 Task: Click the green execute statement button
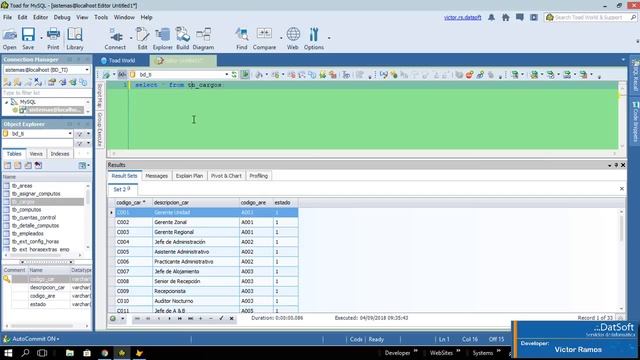tap(245, 74)
